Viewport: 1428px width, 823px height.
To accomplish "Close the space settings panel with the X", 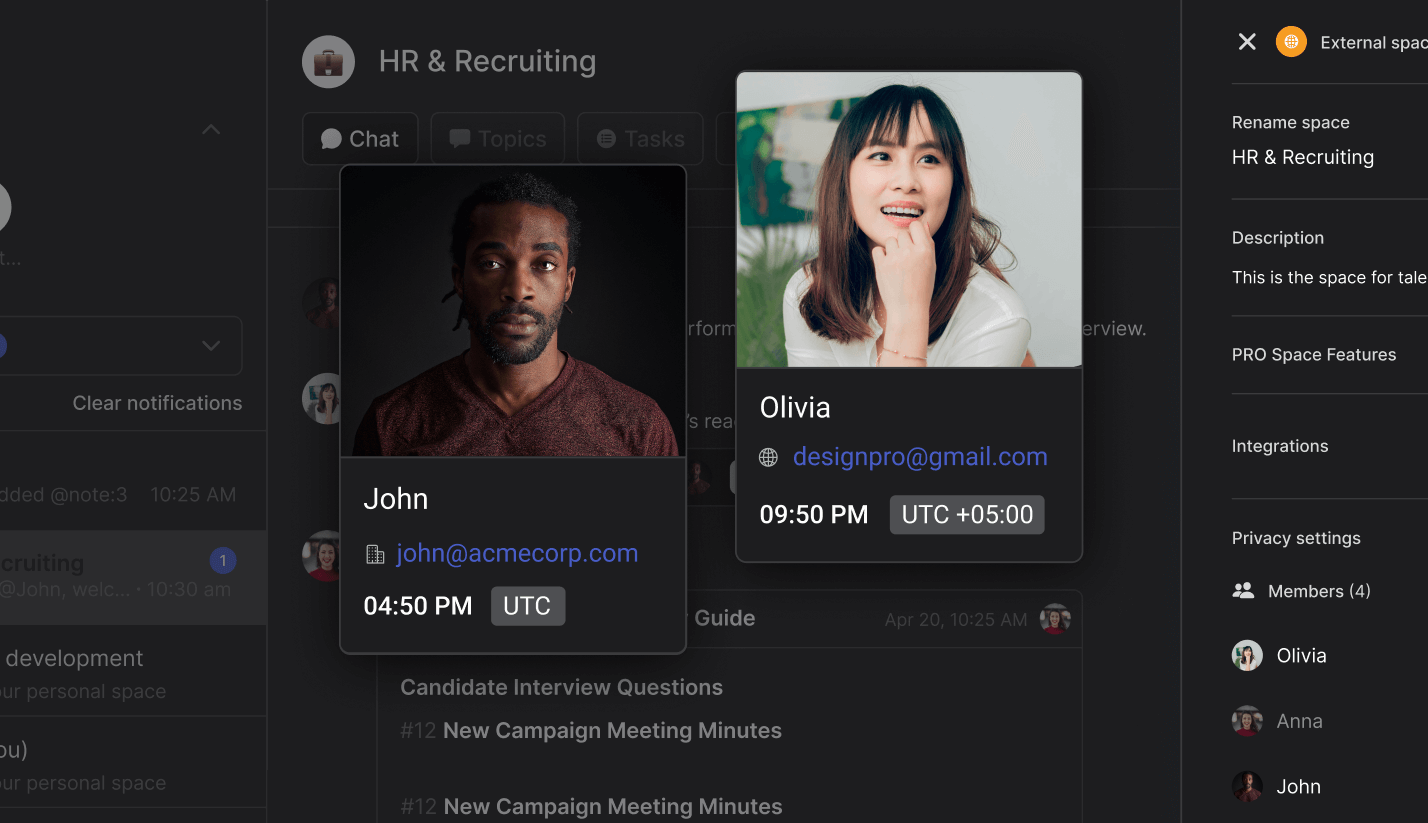I will (x=1246, y=41).
